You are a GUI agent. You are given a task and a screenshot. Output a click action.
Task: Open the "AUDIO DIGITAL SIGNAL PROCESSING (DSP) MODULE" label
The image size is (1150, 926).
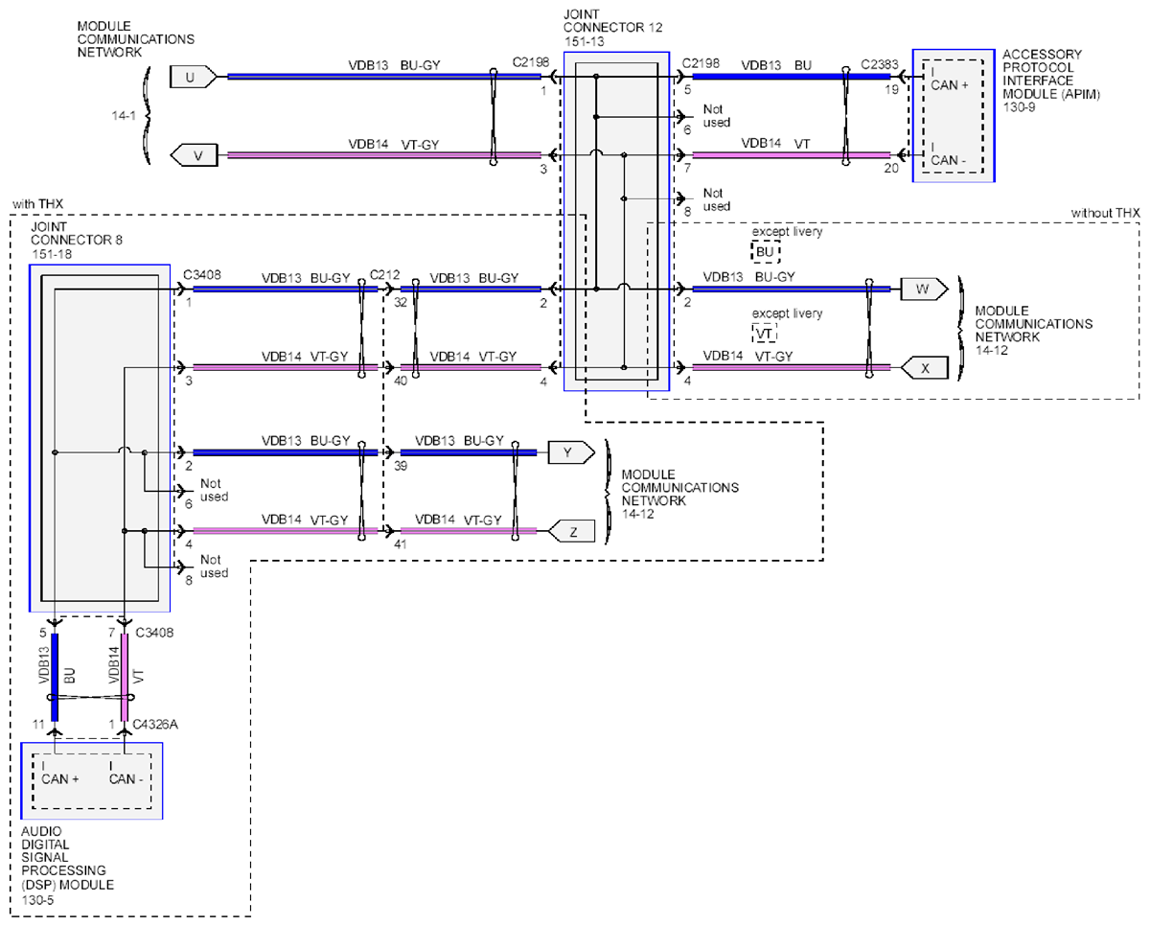tap(67, 858)
